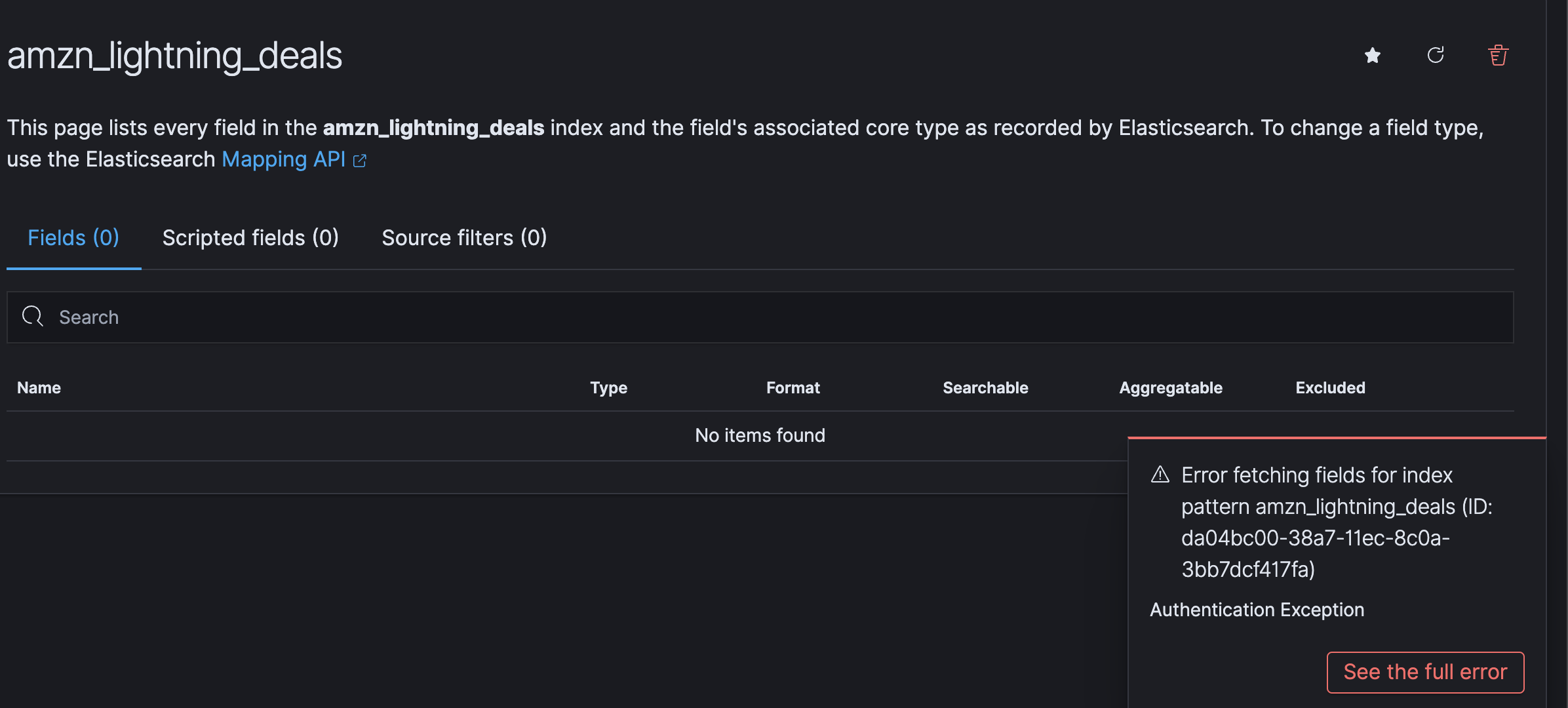Screen dimensions: 1568x708
Task: Click the warning triangle in the error toast
Action: [1160, 475]
